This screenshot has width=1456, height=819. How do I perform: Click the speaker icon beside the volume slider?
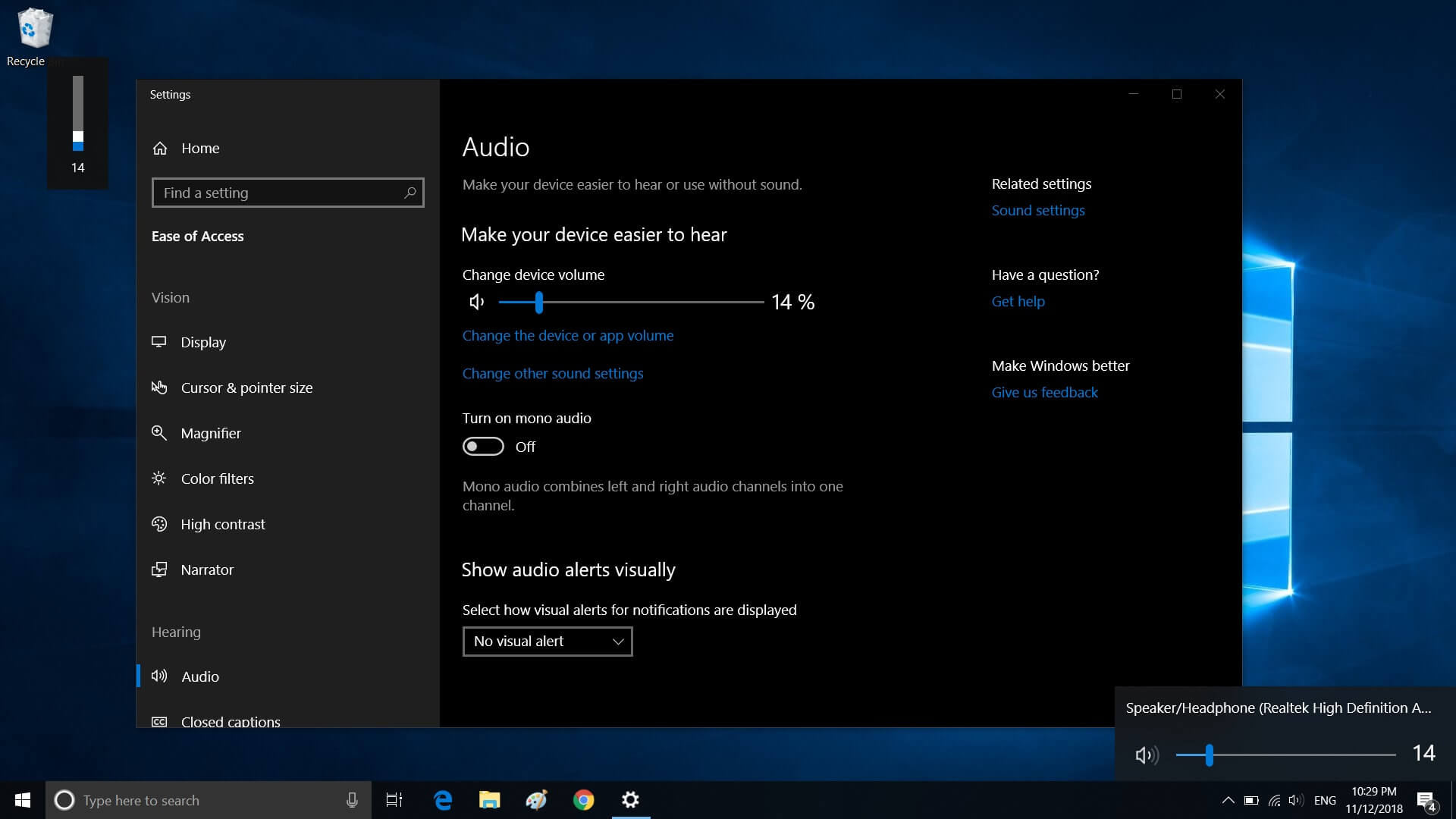(476, 302)
